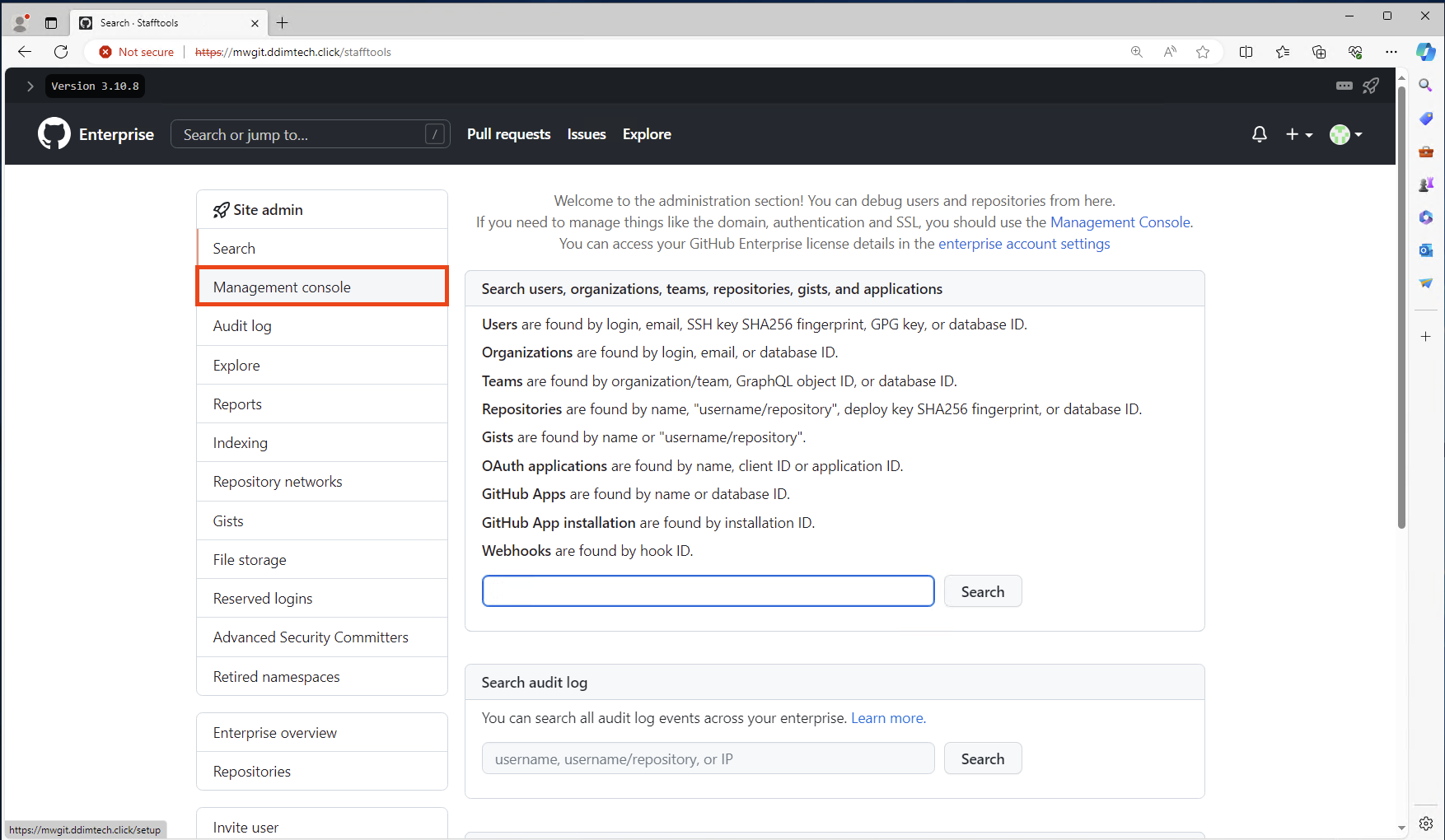1445x840 pixels.
Task: Add a sidebar app with plus icon
Action: click(1426, 336)
